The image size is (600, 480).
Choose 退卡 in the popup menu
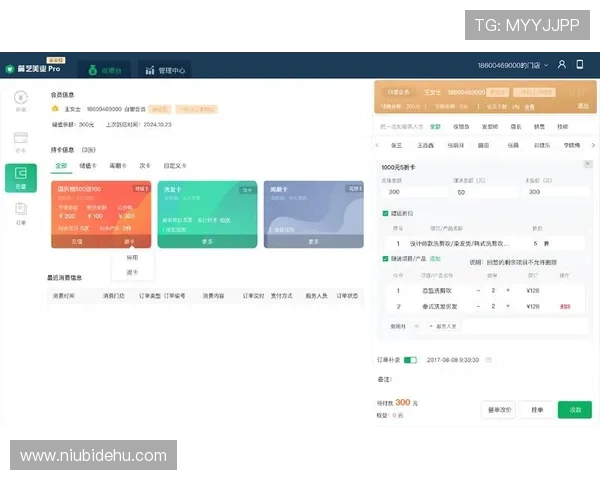tap(132, 272)
